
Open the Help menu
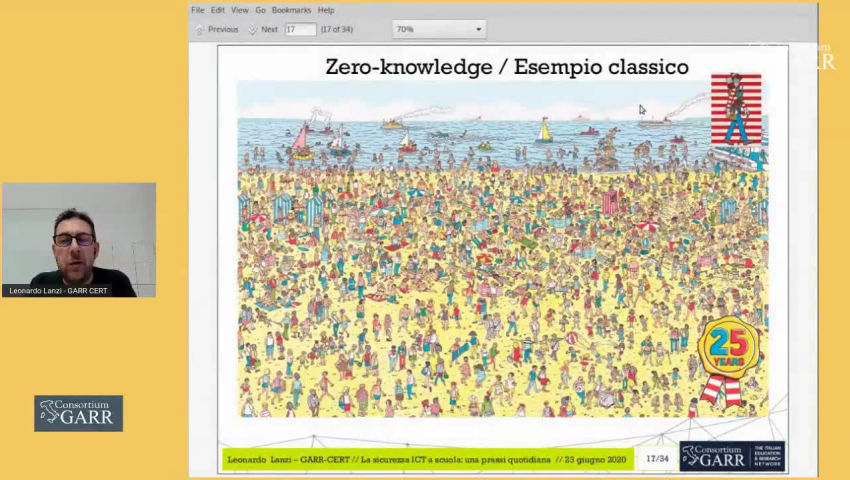(x=326, y=10)
